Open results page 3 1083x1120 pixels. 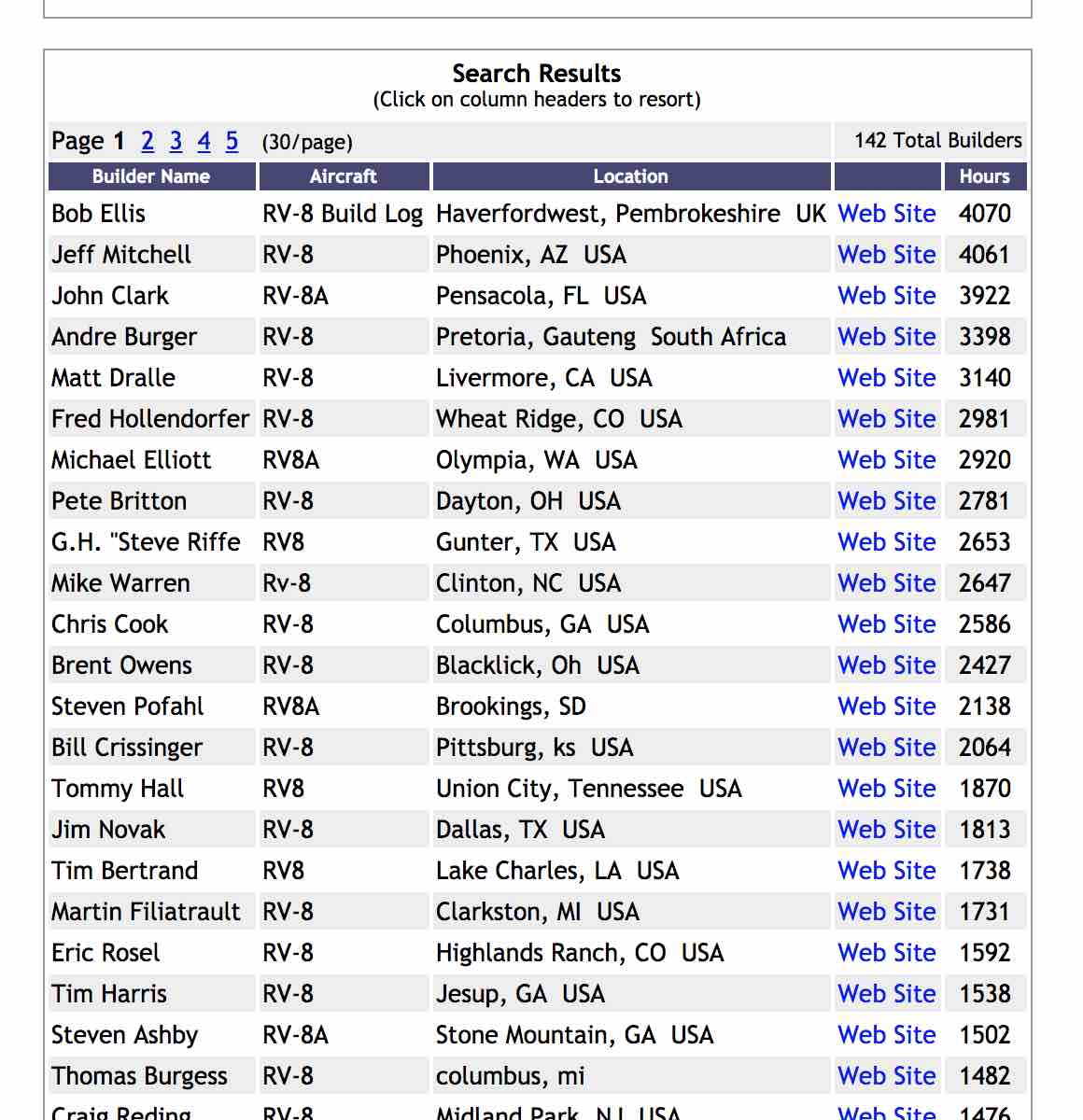point(176,141)
